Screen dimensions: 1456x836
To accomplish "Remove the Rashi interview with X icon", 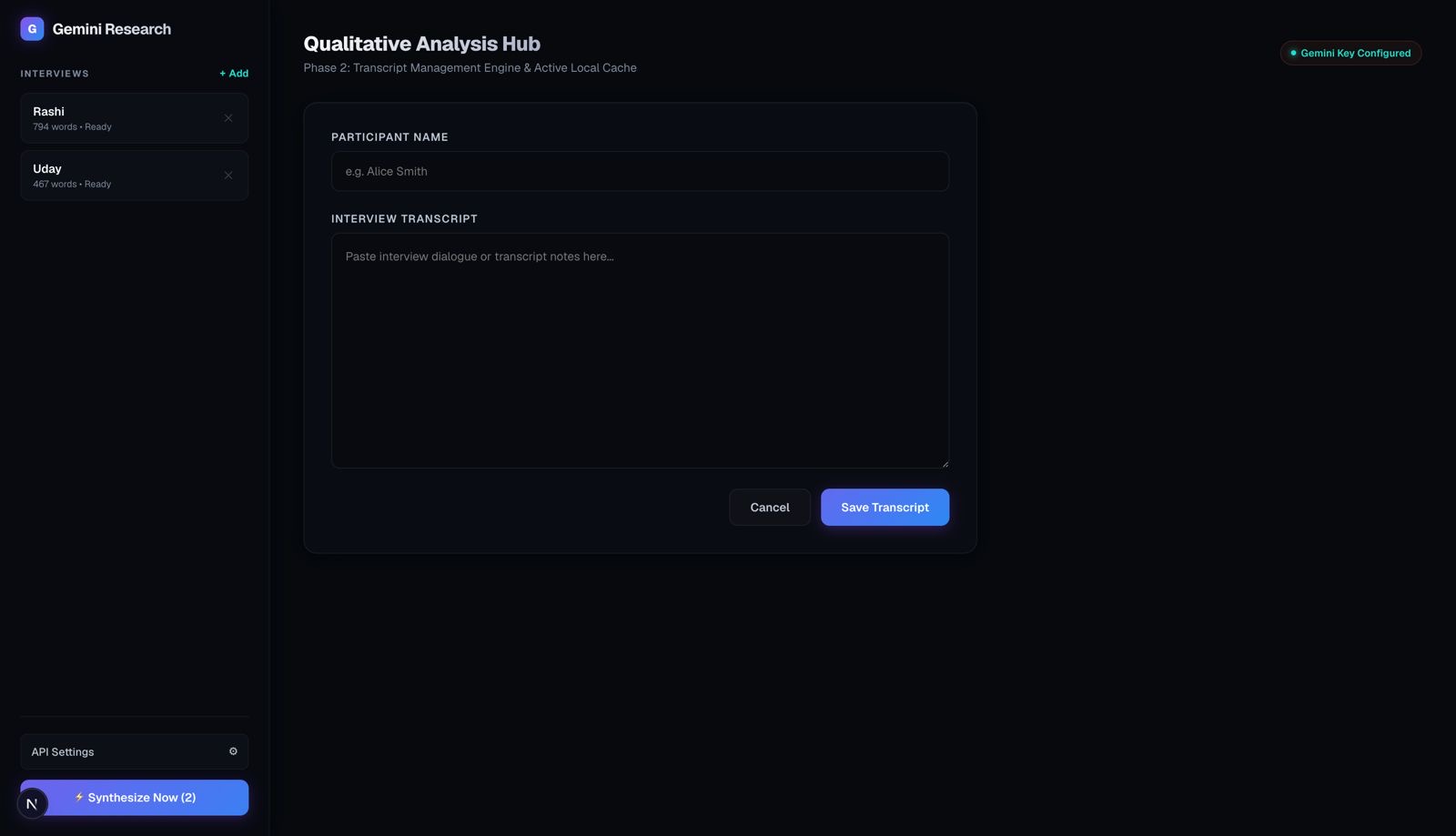I will pos(228,118).
